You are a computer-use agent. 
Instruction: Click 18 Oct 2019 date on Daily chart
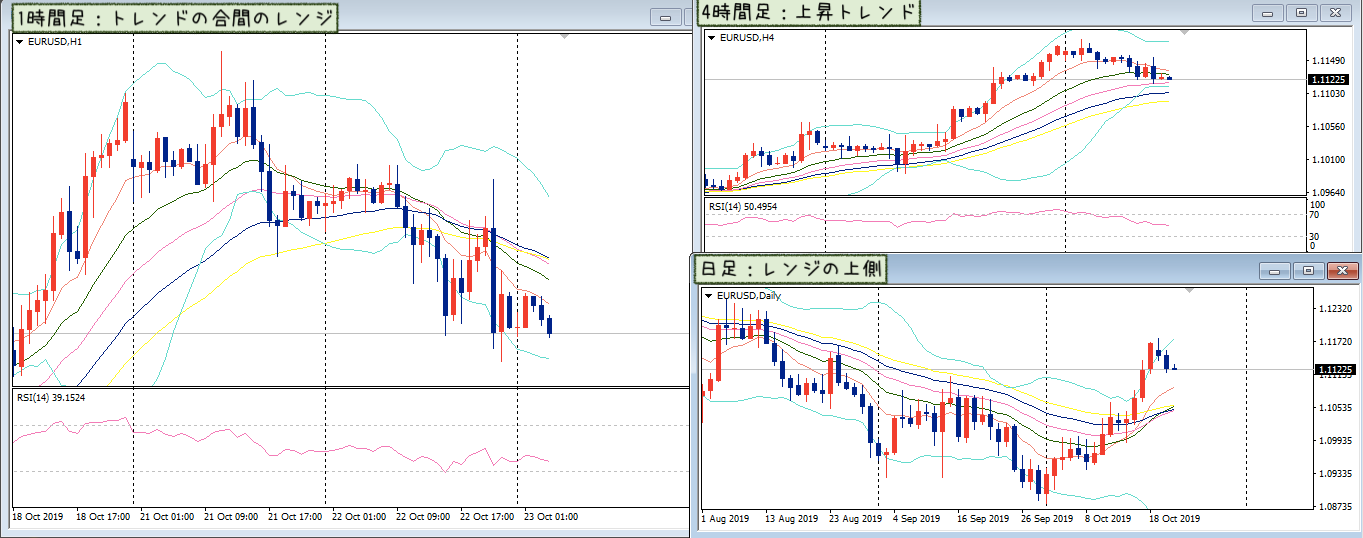click(x=1174, y=519)
